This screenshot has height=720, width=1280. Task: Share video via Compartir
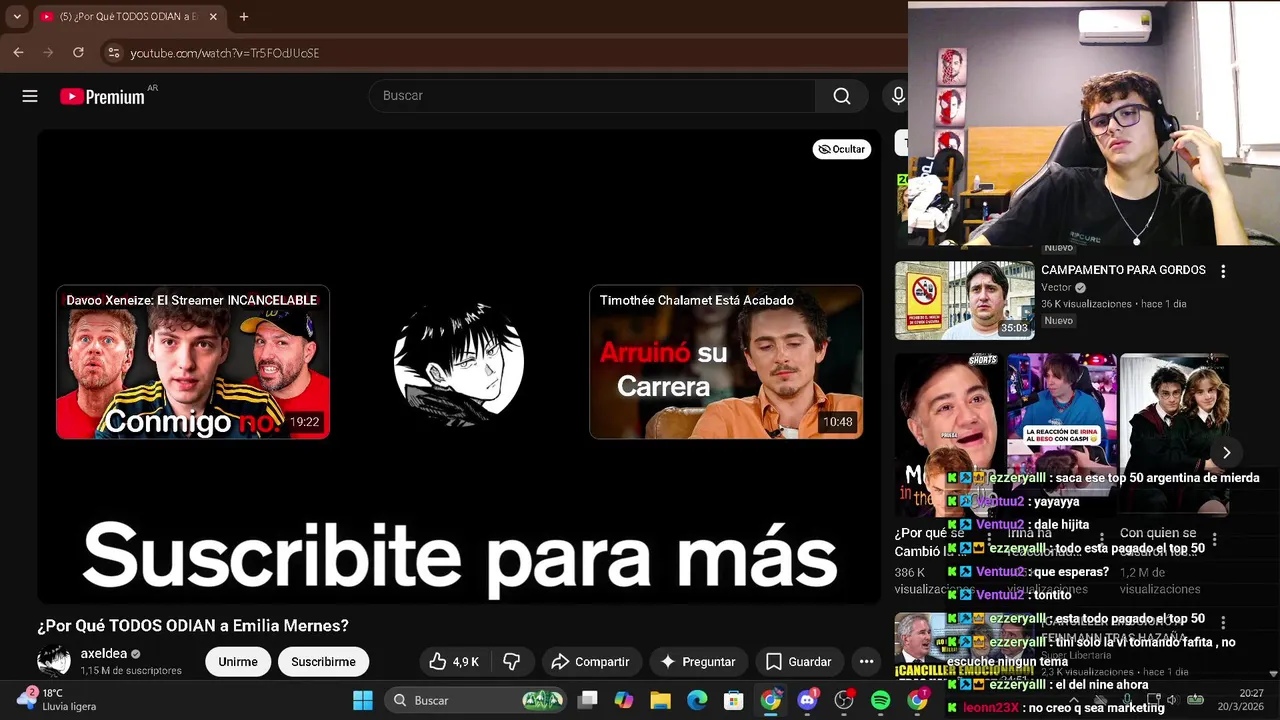coord(590,662)
